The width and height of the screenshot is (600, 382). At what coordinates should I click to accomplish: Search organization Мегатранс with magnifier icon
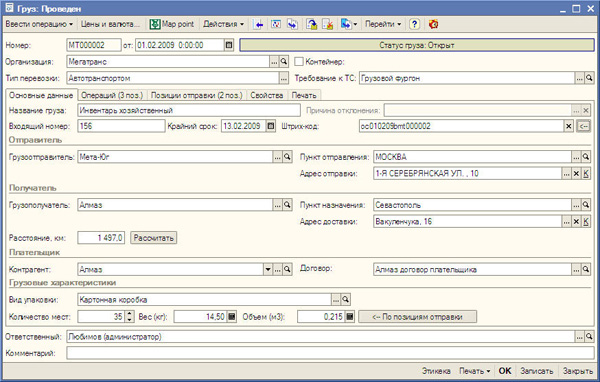pyautogui.click(x=284, y=61)
